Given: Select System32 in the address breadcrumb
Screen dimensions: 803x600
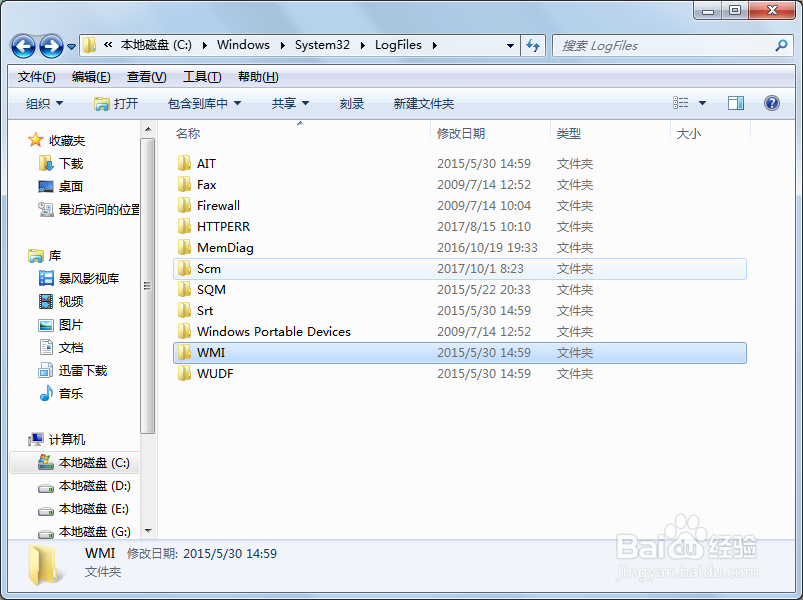Looking at the screenshot, I should (322, 45).
